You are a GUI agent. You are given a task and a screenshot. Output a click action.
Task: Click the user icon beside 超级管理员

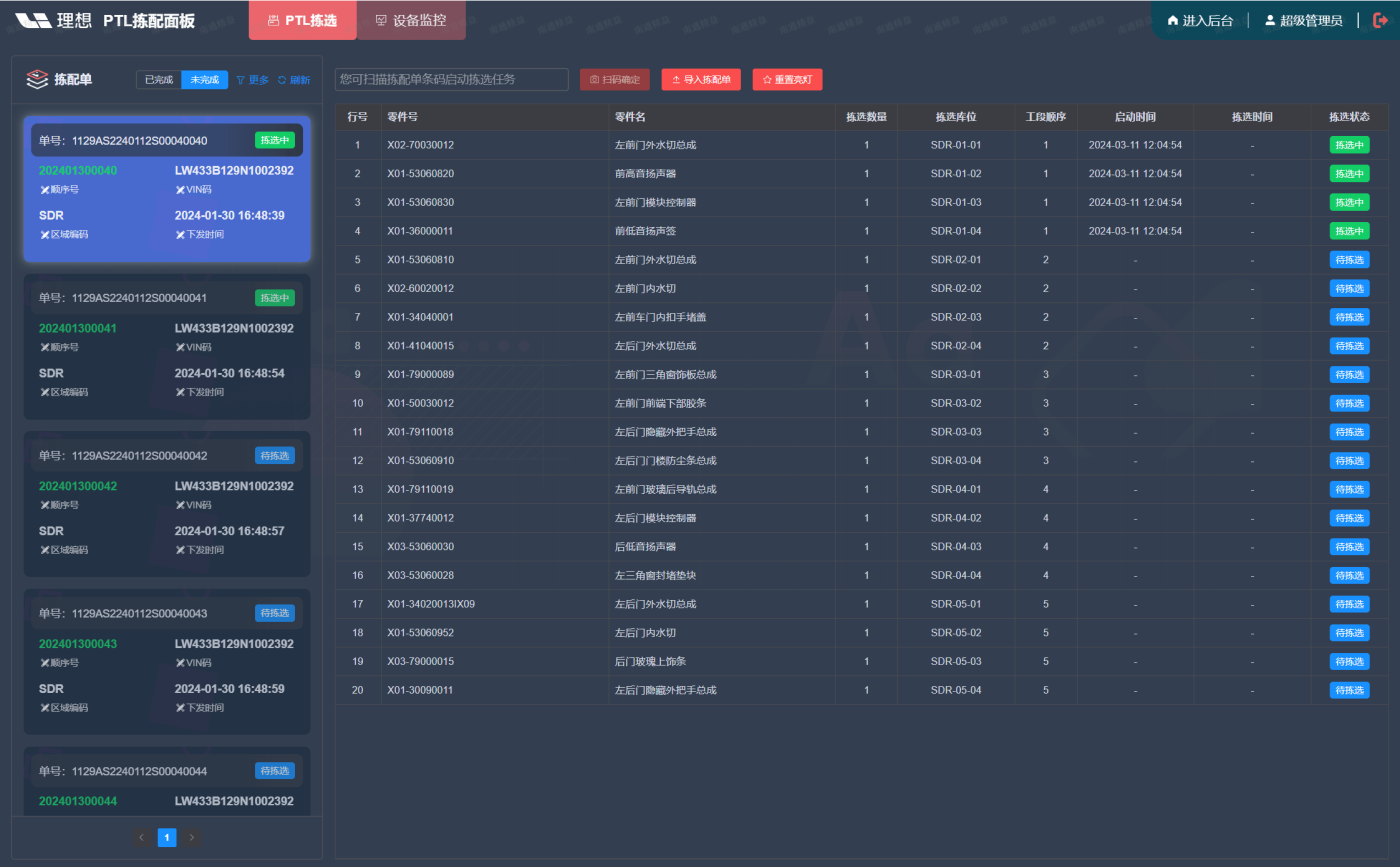1270,20
